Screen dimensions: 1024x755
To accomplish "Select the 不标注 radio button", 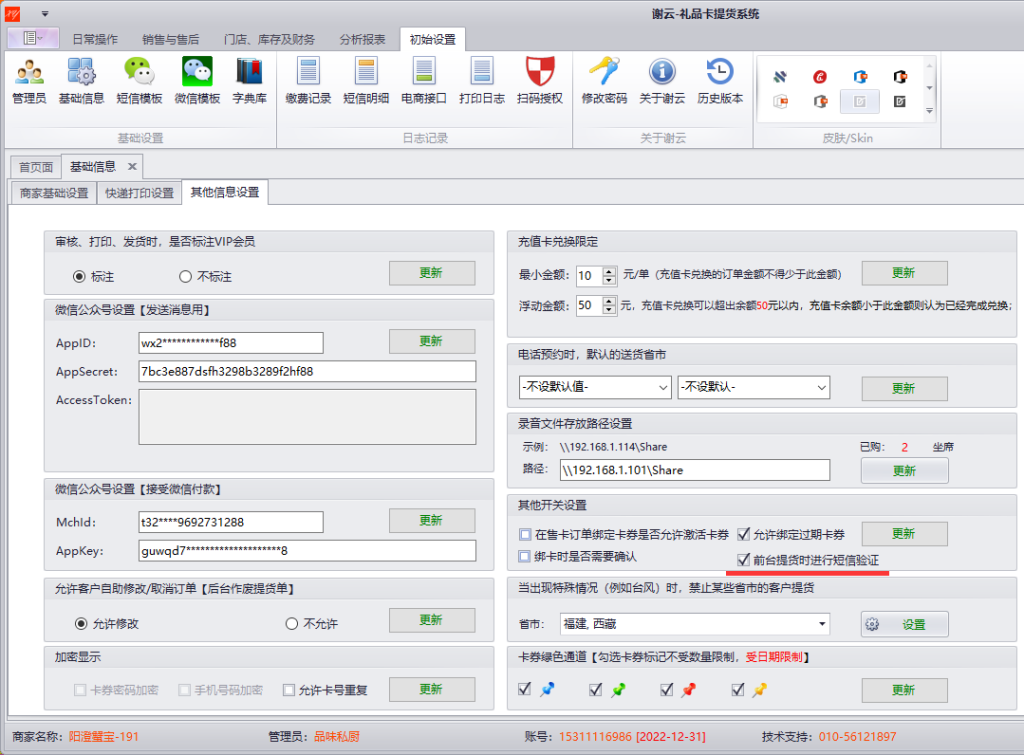I will (x=185, y=277).
